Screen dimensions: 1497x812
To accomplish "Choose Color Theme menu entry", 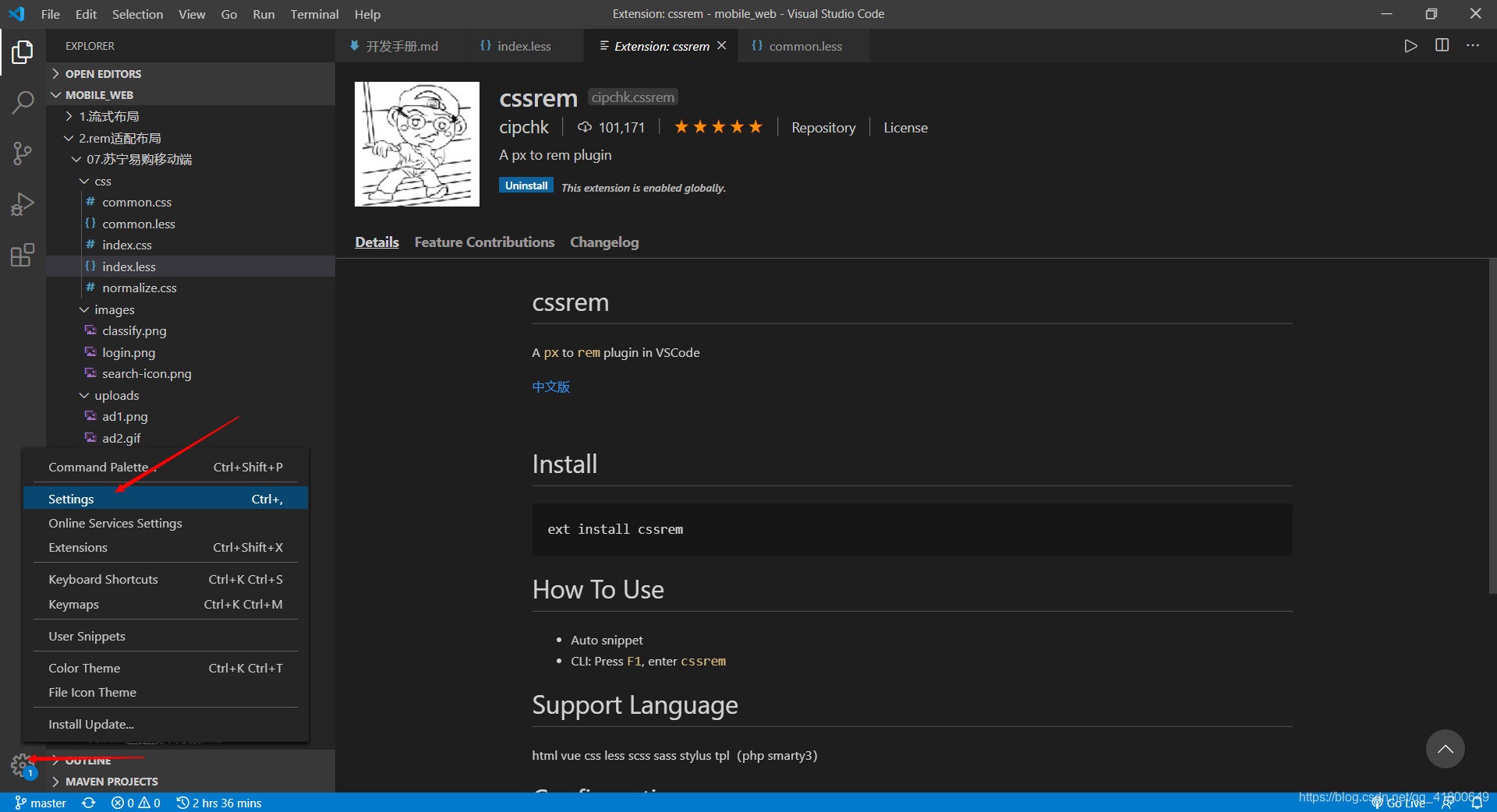I will coord(165,668).
